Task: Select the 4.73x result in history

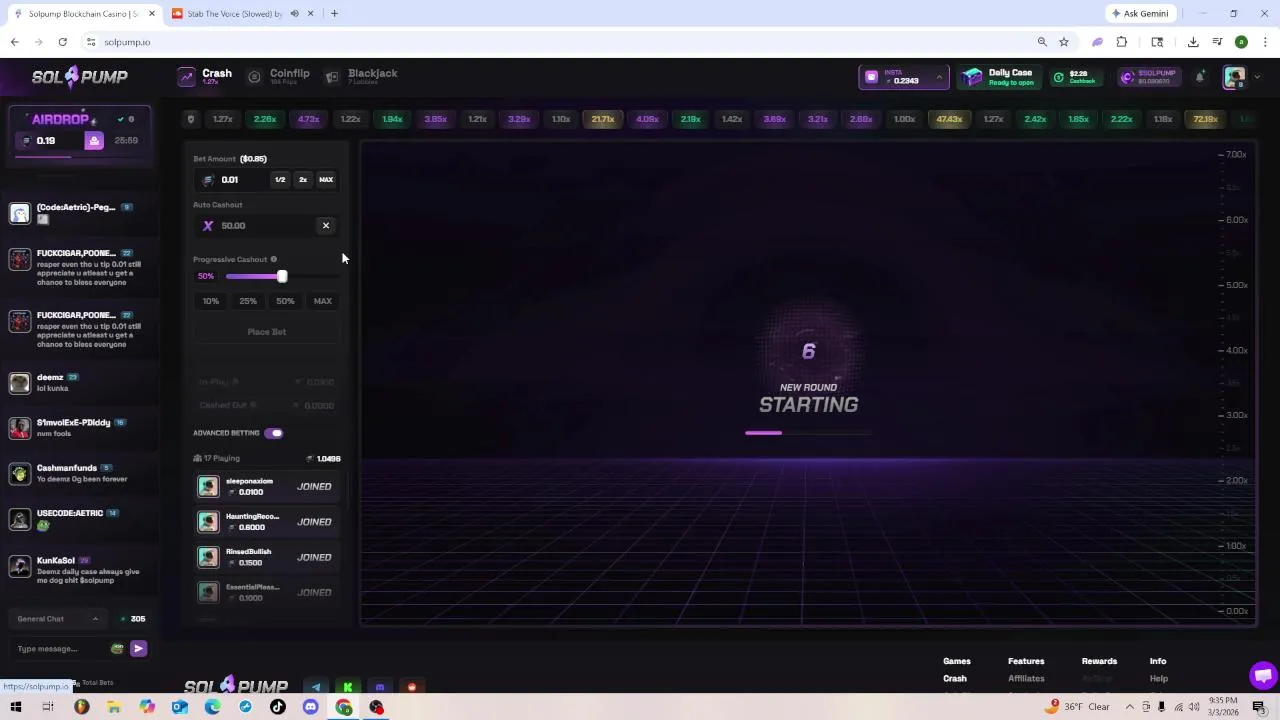Action: [x=308, y=119]
